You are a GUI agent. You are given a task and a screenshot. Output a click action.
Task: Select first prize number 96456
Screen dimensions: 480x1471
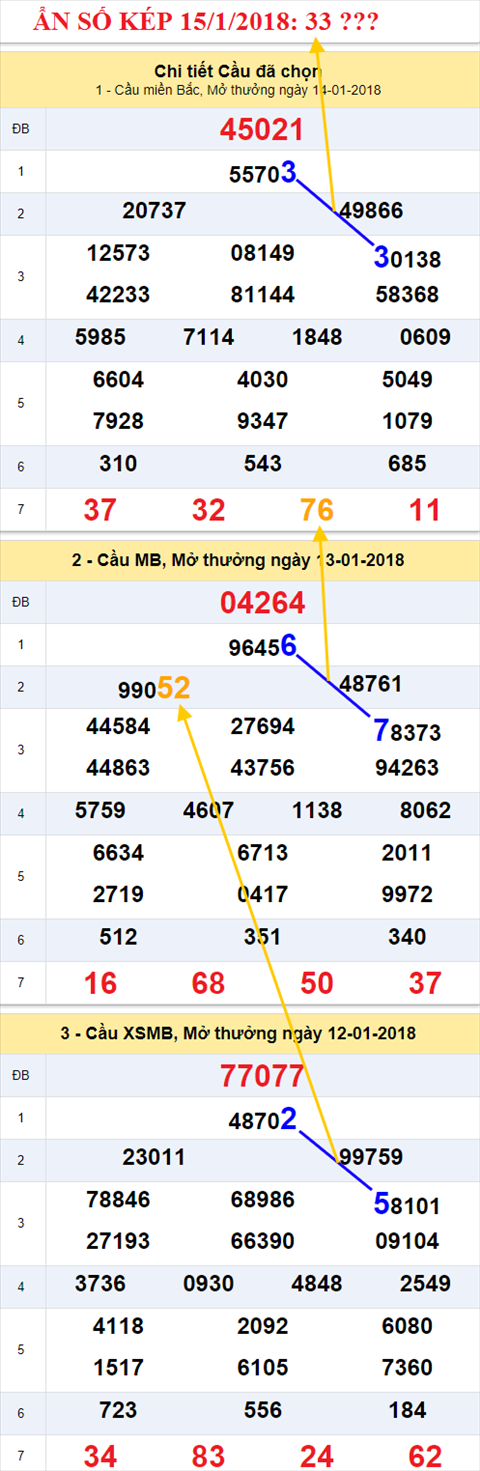263,646
